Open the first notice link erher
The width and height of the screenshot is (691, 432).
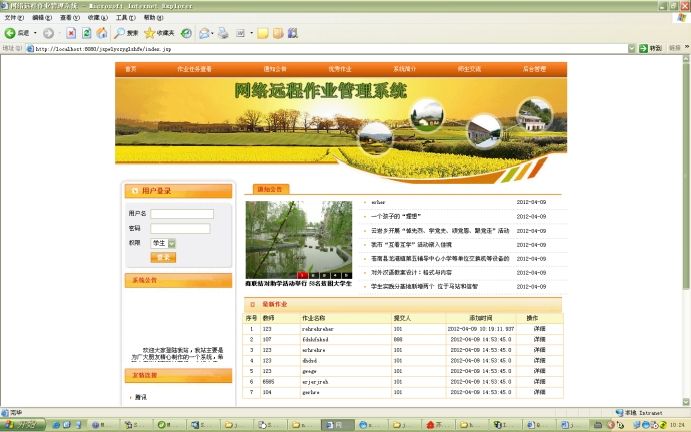[x=378, y=202]
